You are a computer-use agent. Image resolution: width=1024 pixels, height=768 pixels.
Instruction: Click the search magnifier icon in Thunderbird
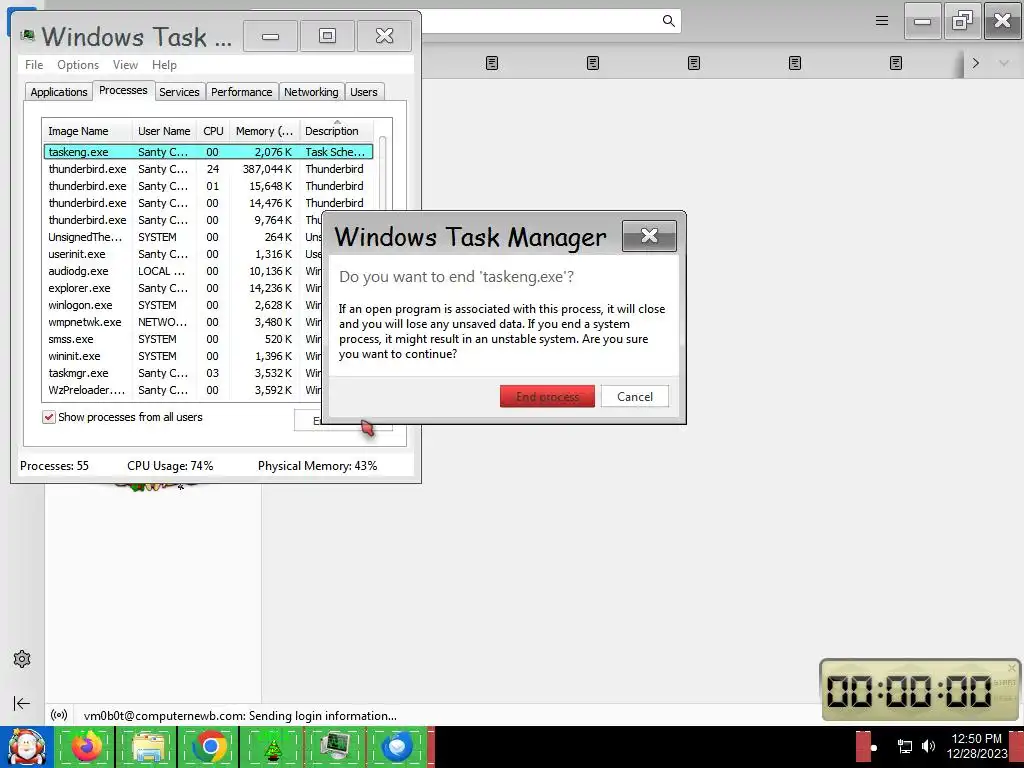click(668, 21)
